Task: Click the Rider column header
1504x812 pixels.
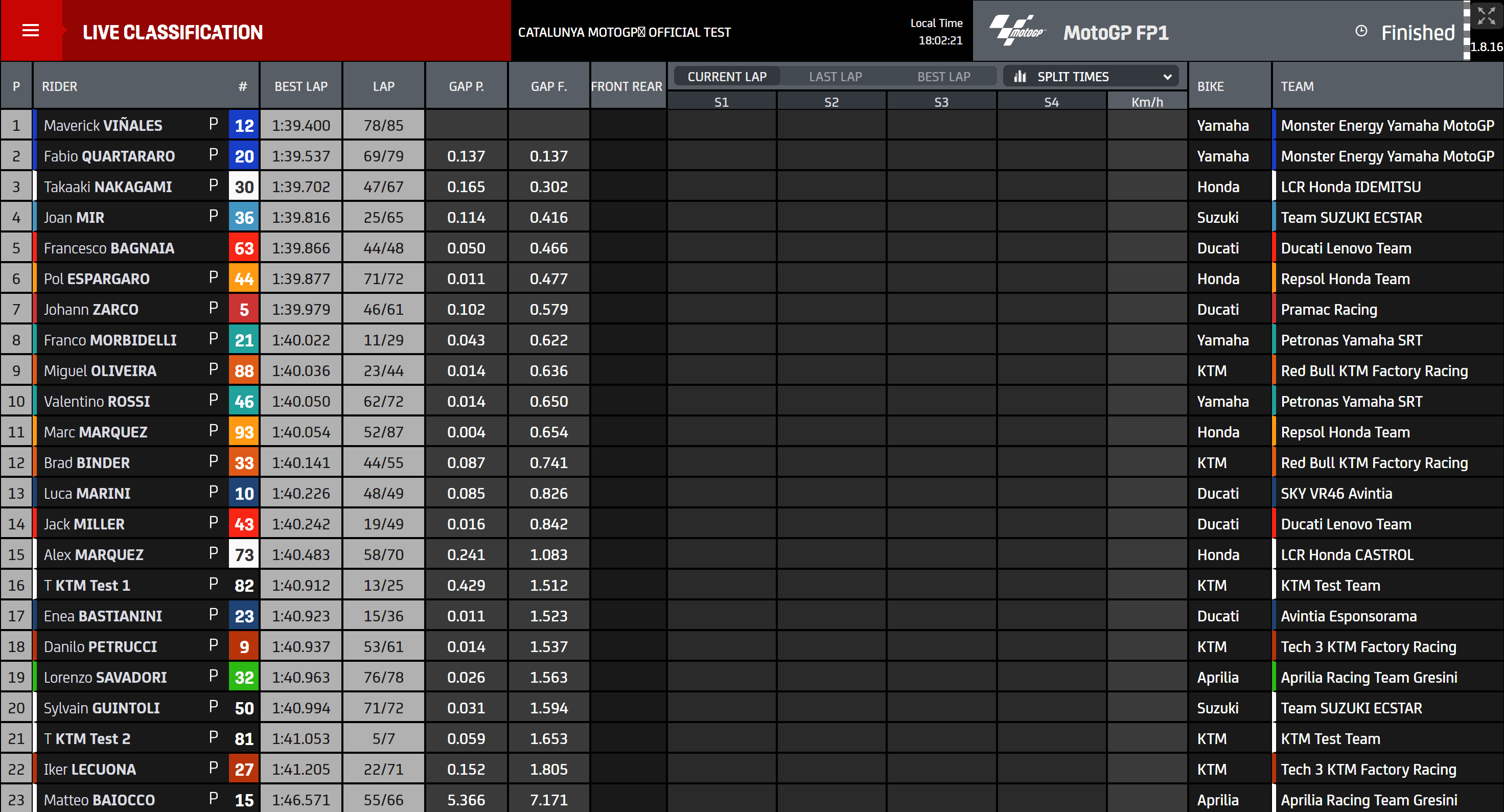Action: coord(60,86)
